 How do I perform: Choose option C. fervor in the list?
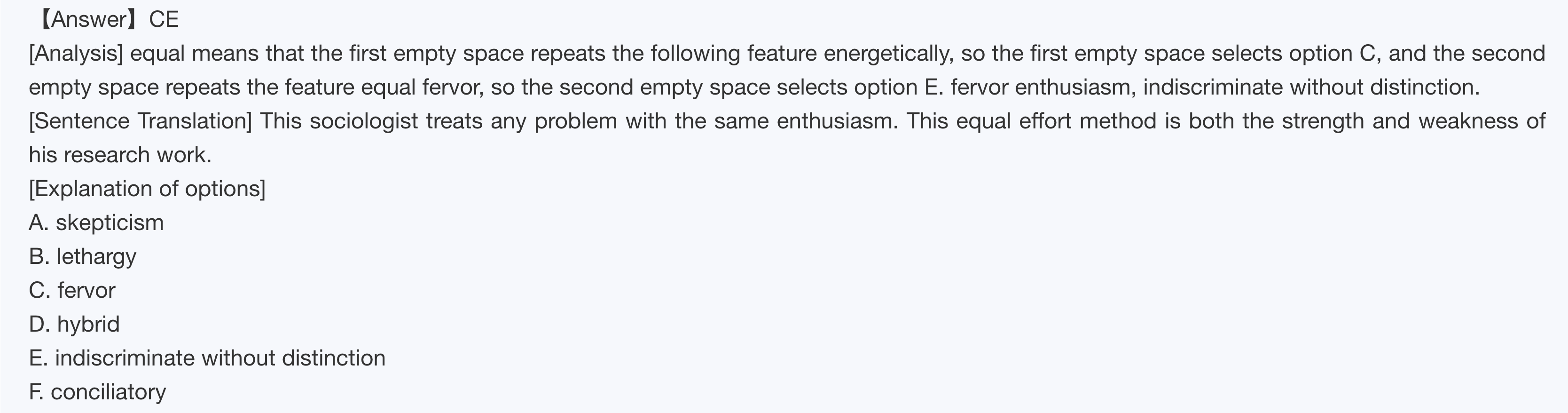72,290
